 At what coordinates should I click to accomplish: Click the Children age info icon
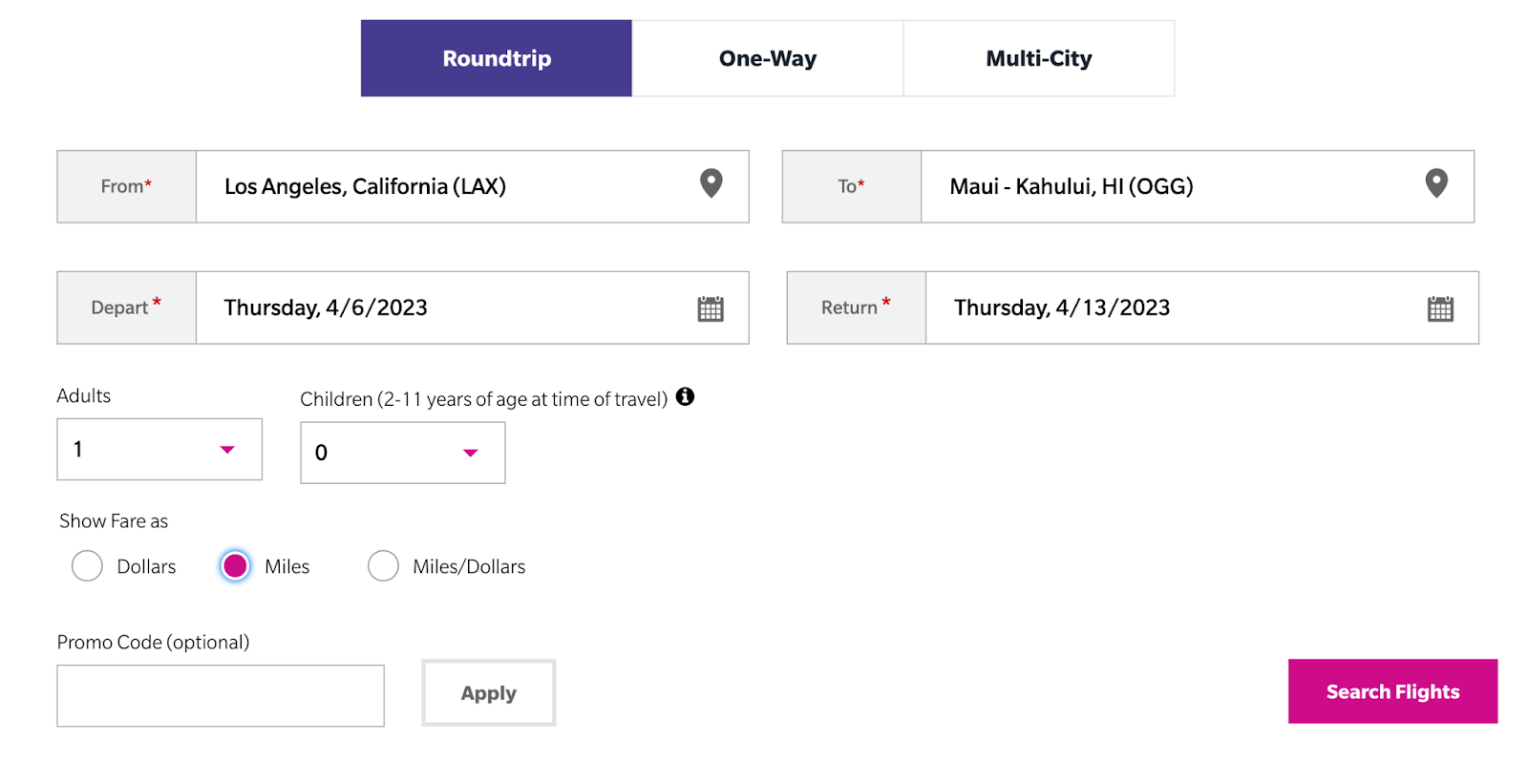[x=685, y=396]
